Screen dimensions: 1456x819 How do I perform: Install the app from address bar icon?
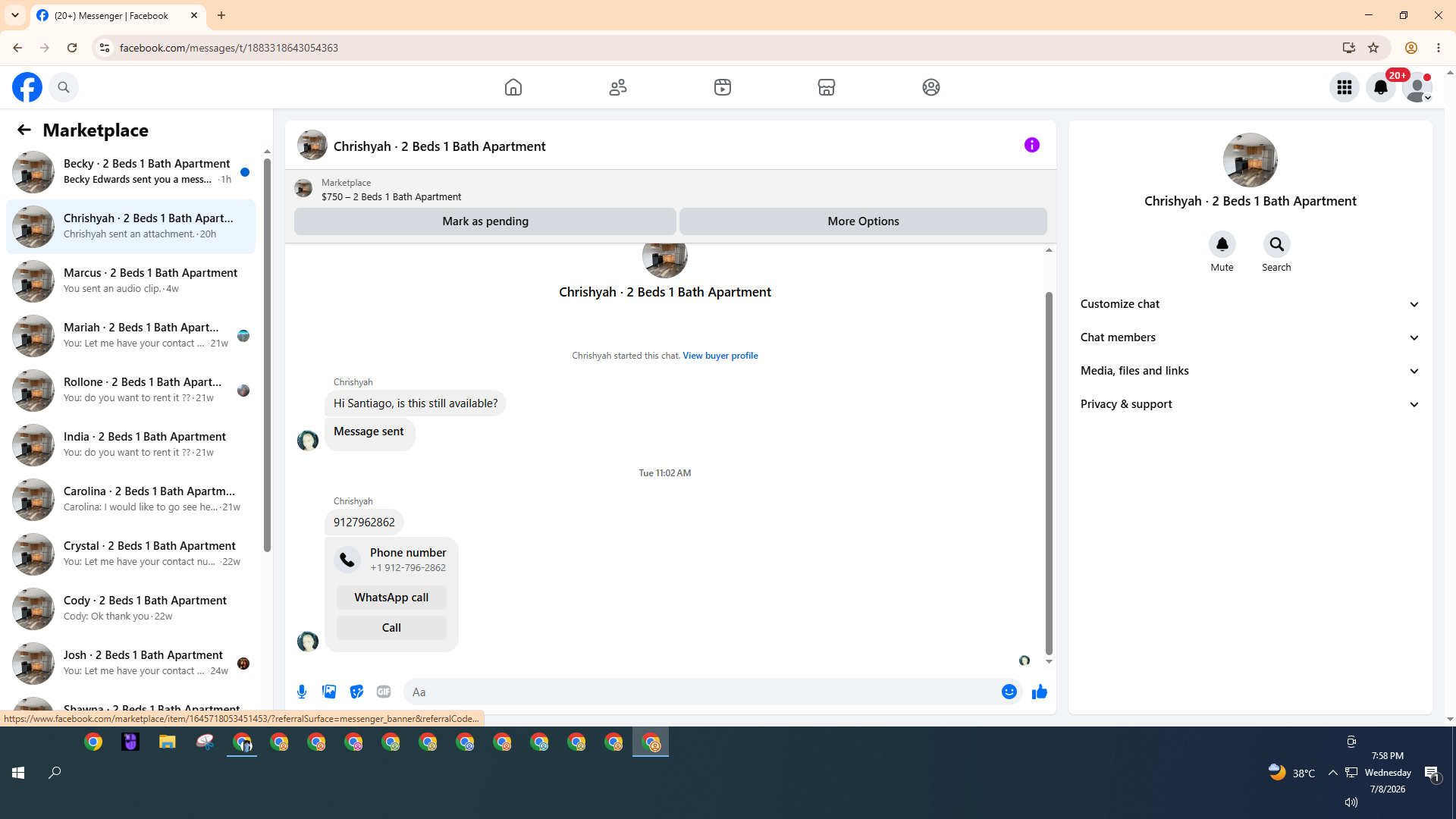[x=1348, y=48]
